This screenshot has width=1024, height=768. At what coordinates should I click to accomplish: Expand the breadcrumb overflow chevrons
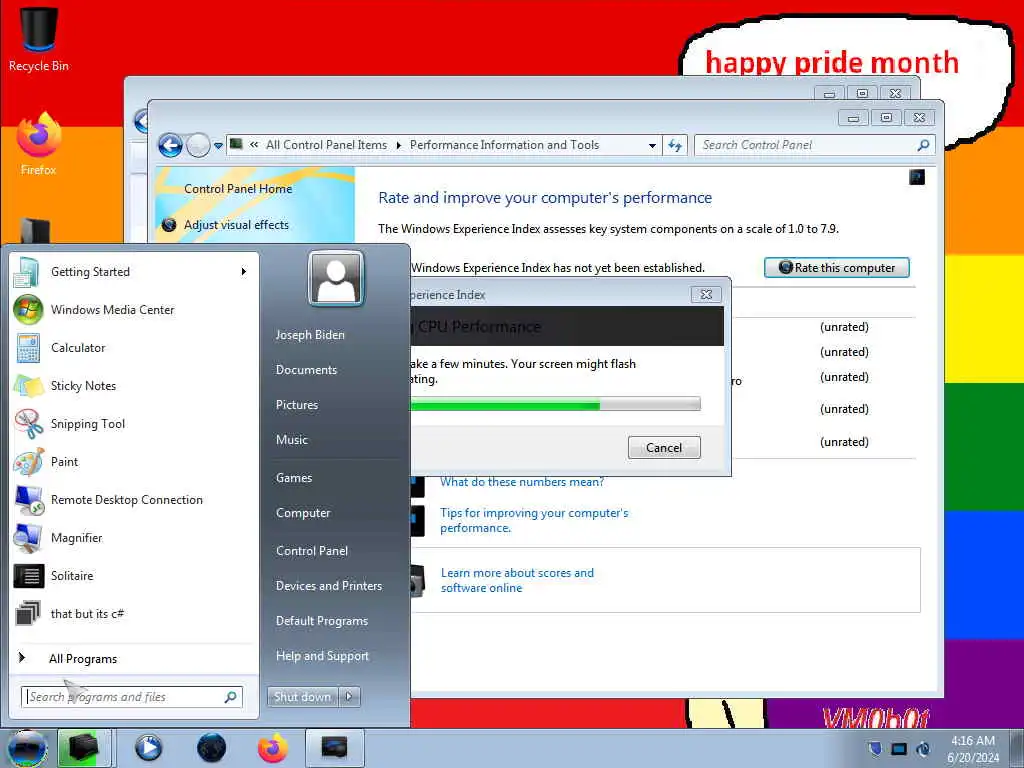(254, 145)
